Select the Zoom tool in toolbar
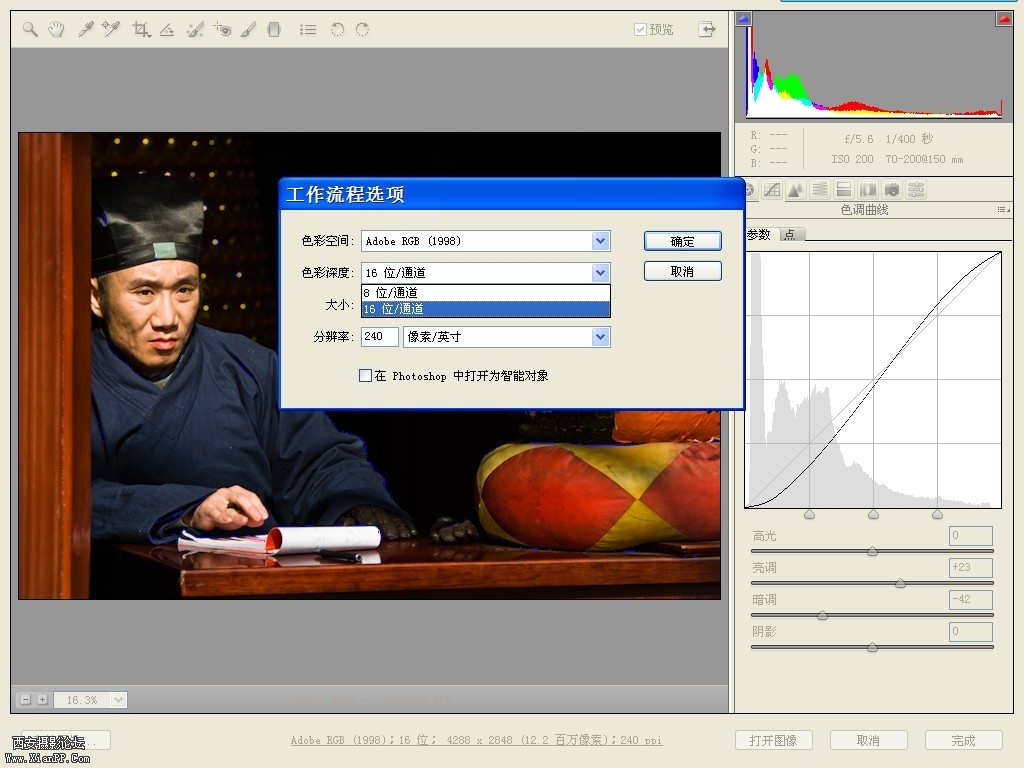The width and height of the screenshot is (1024, 768). (x=30, y=30)
